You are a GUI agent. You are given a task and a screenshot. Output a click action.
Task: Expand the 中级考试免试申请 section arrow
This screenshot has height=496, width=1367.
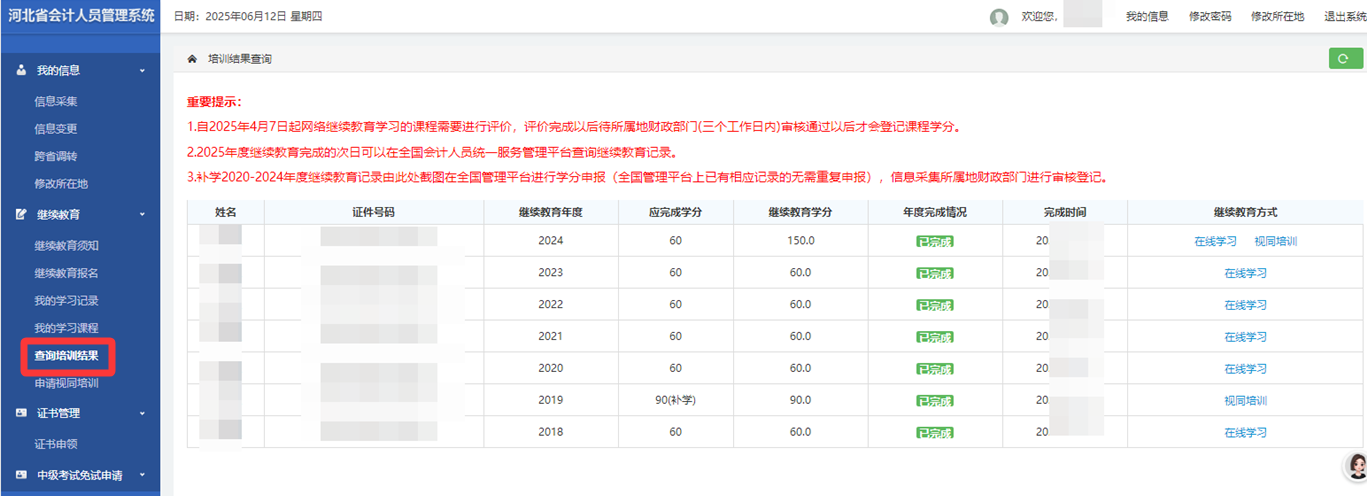click(142, 476)
